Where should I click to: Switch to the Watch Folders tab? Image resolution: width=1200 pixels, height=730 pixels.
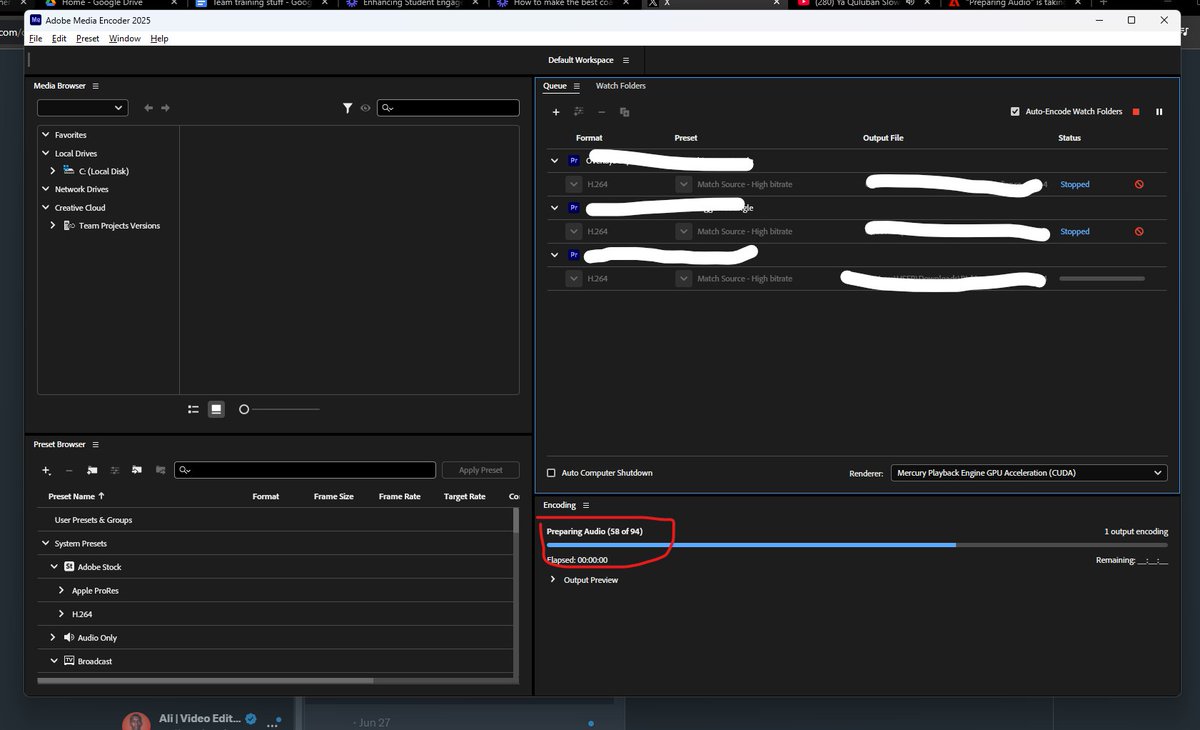pos(621,86)
